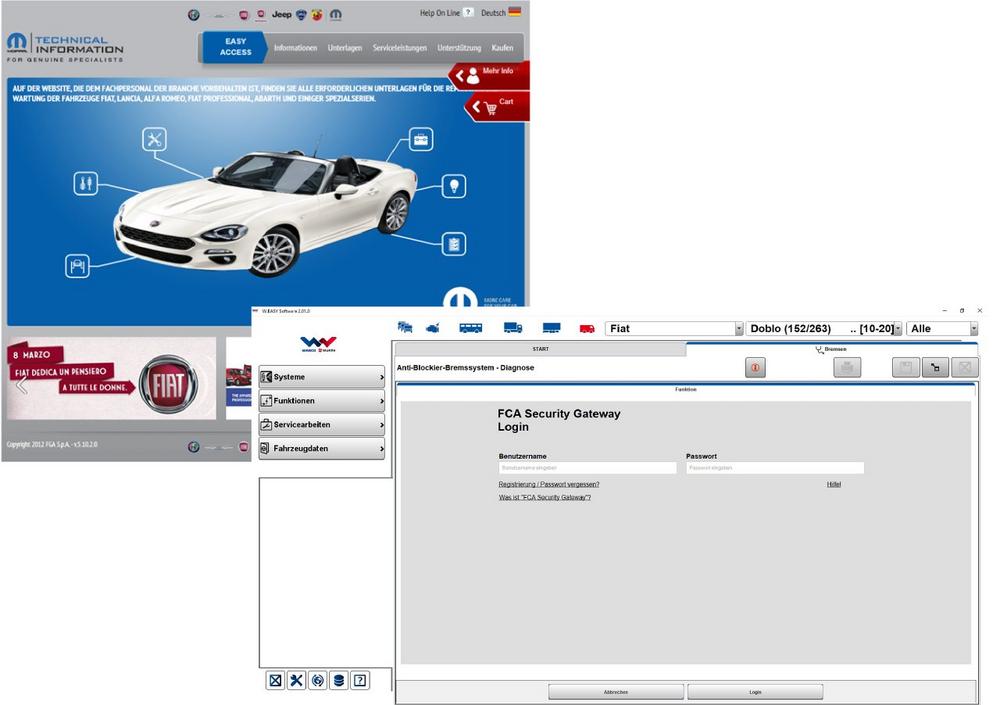Screen dimensions: 1000x705
Task: Click the question mark help icon at bottom
Action: click(360, 680)
